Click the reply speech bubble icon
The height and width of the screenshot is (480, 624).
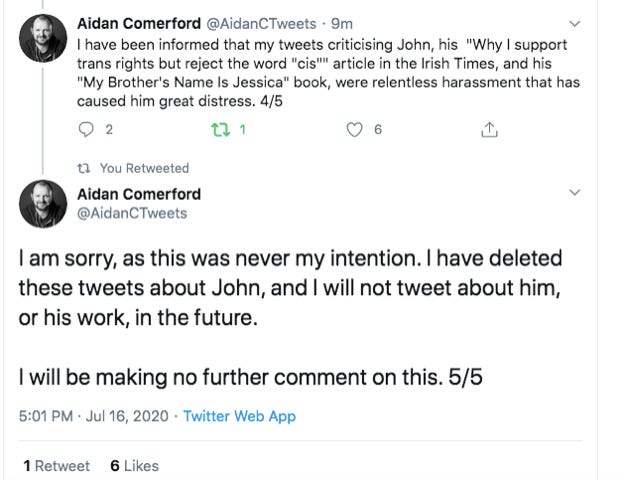tap(83, 129)
